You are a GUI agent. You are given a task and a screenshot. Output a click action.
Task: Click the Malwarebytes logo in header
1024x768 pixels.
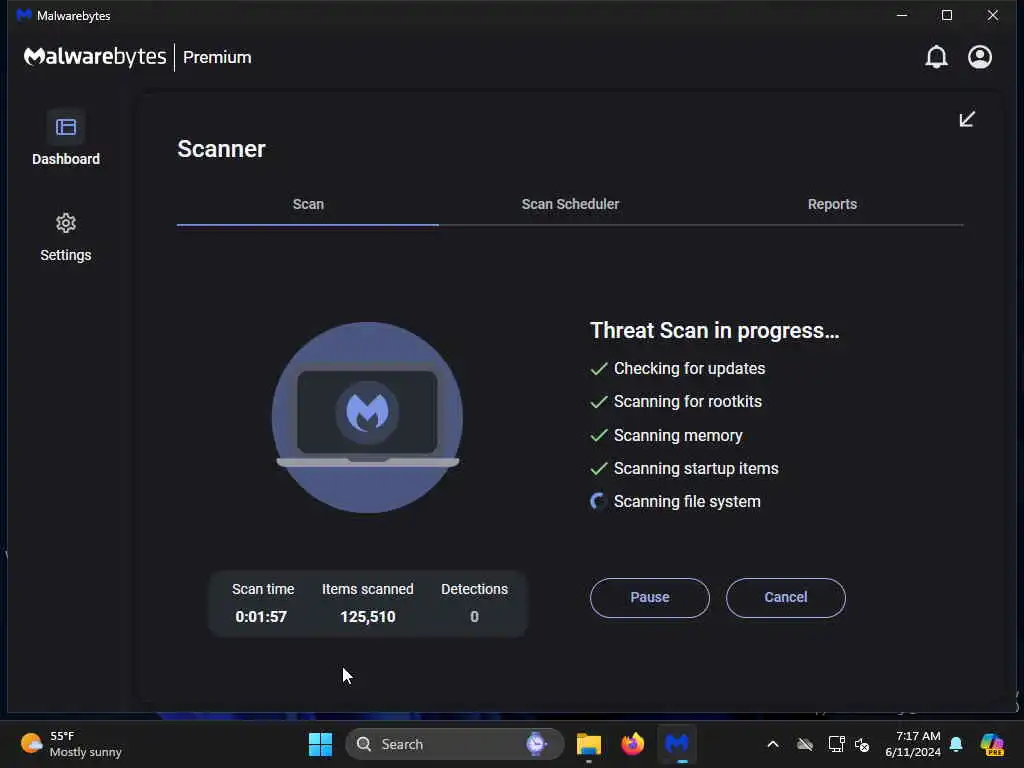pyautogui.click(x=95, y=57)
